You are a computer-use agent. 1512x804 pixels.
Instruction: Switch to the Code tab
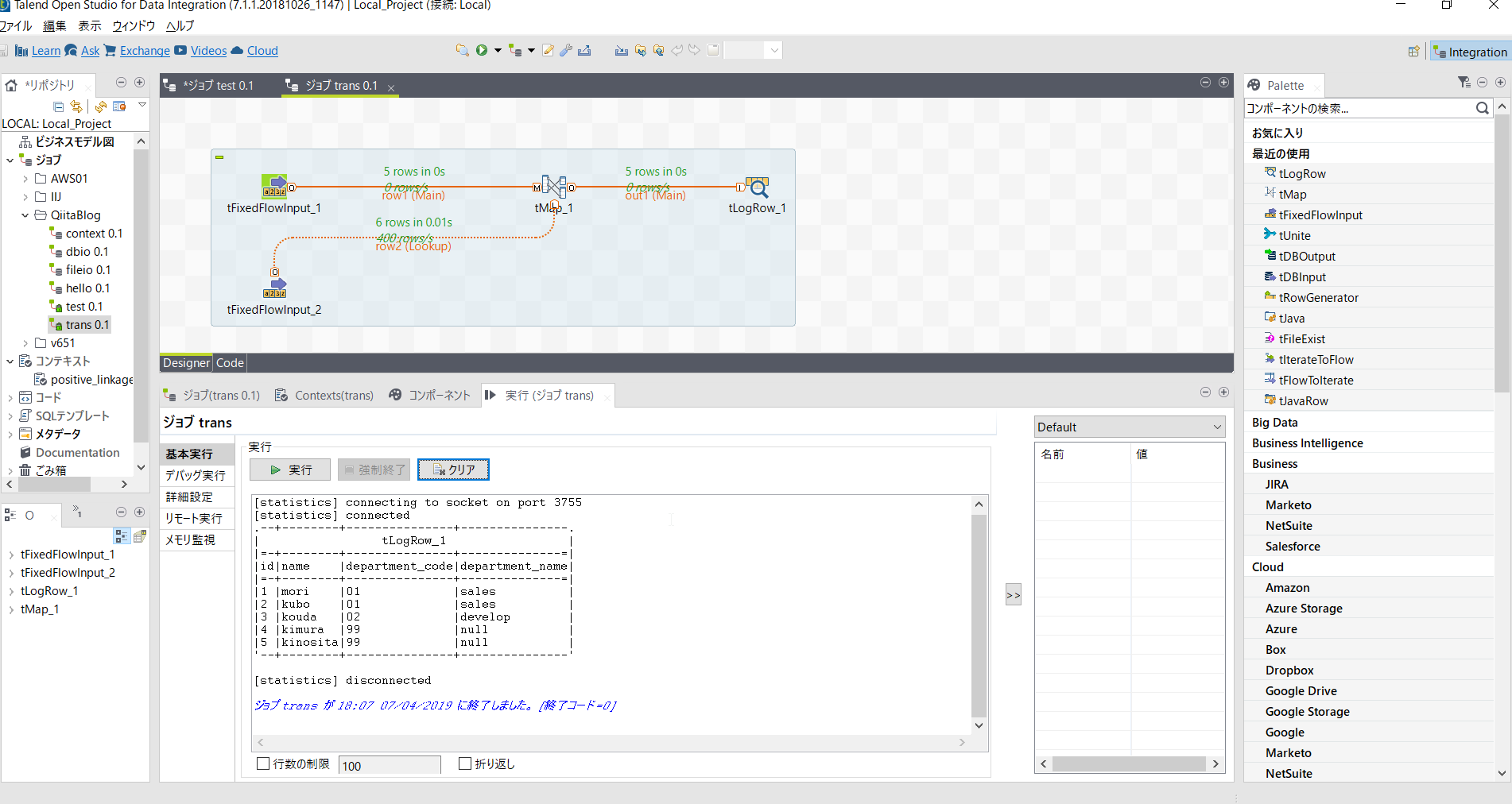coord(229,363)
